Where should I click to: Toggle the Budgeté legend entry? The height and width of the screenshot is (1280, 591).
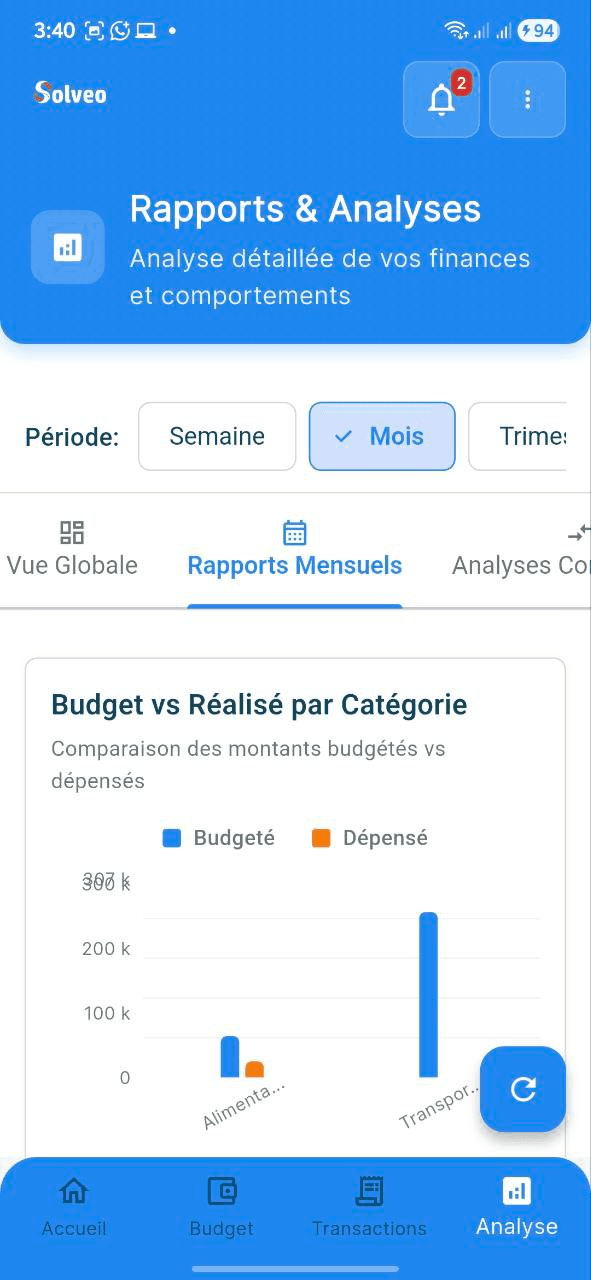tap(218, 837)
